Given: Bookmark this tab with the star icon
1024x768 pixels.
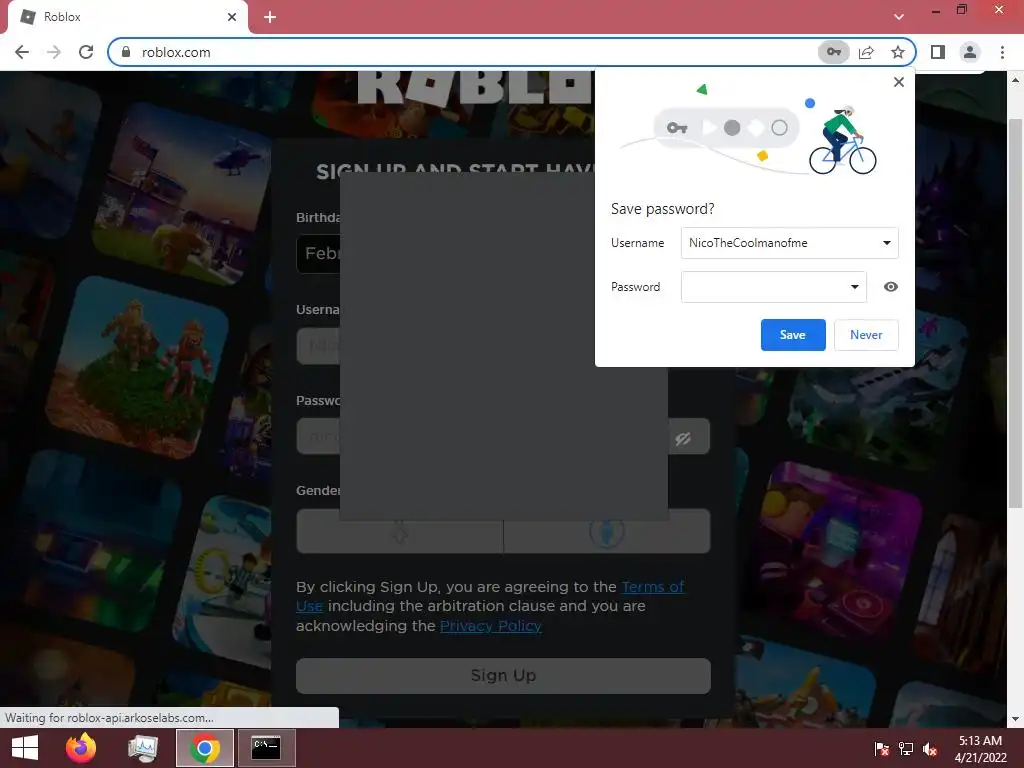Looking at the screenshot, I should [898, 52].
